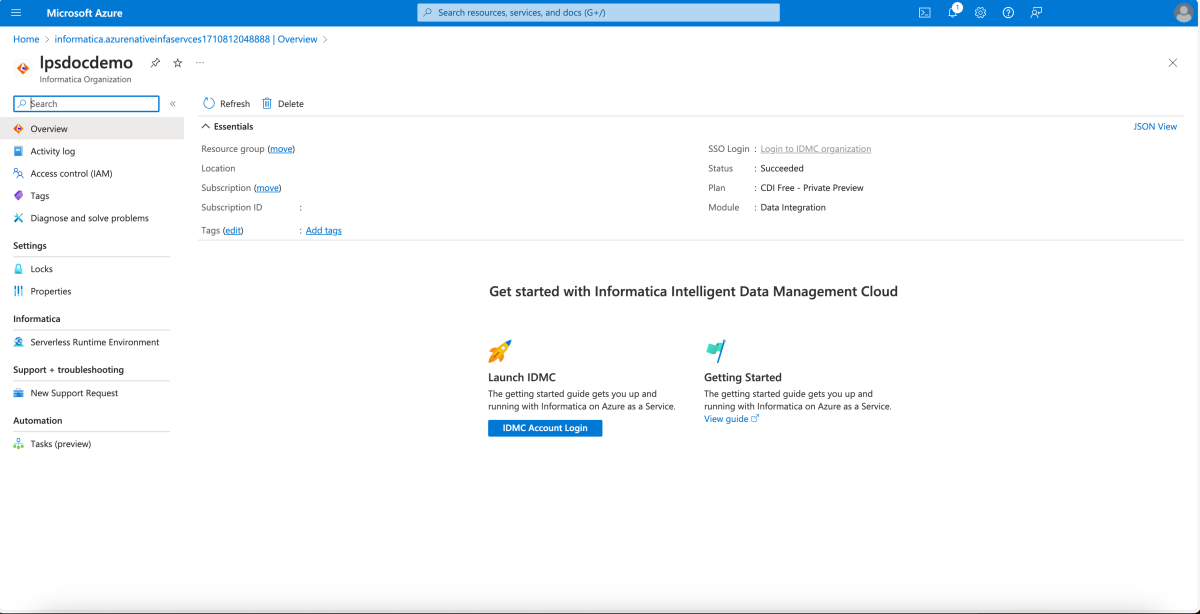Create a New Support Request
This screenshot has width=1200, height=614.
75,393
